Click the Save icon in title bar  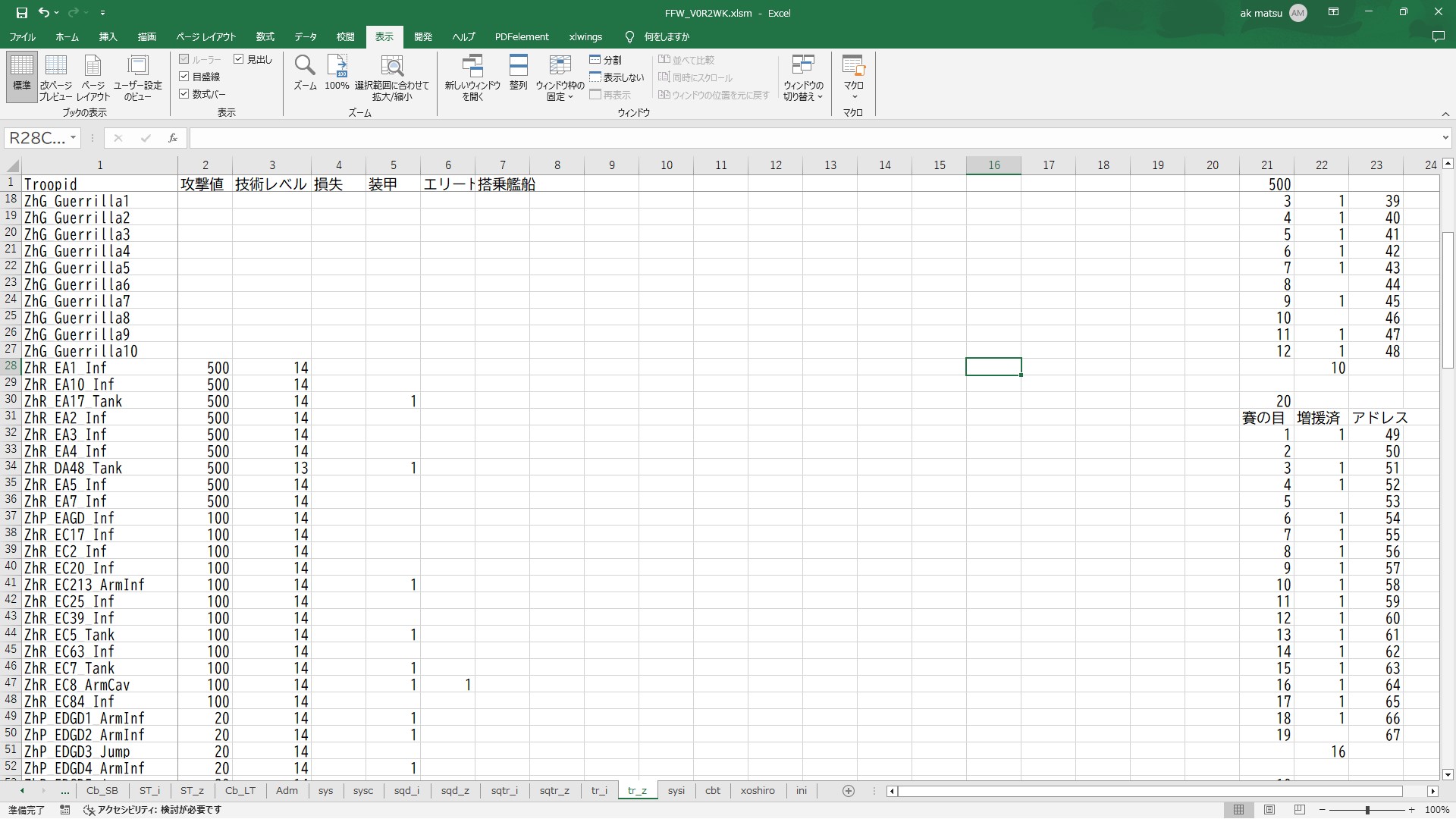tap(21, 13)
